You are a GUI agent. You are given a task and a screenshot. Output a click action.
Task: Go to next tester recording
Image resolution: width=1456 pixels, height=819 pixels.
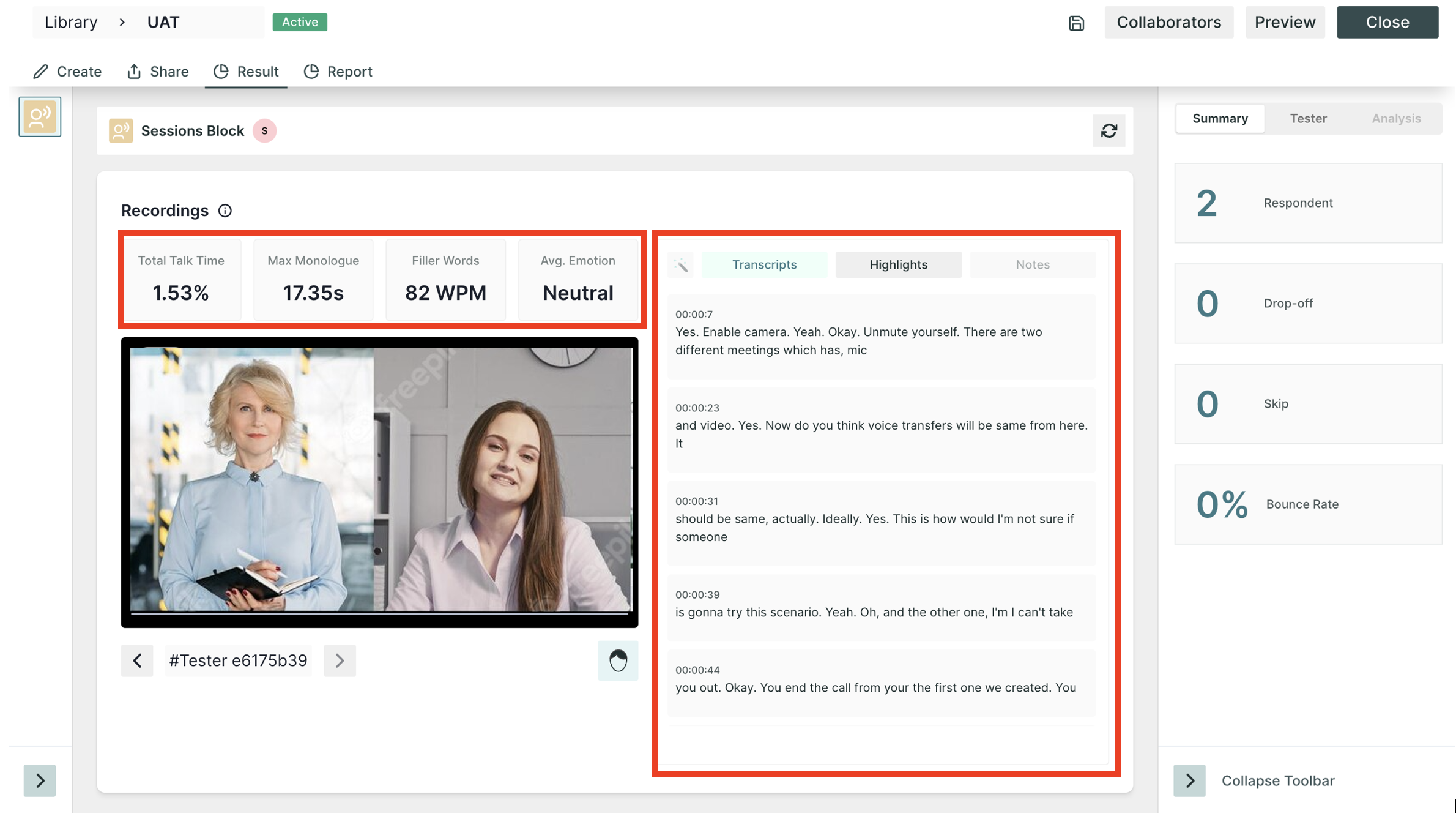click(340, 661)
